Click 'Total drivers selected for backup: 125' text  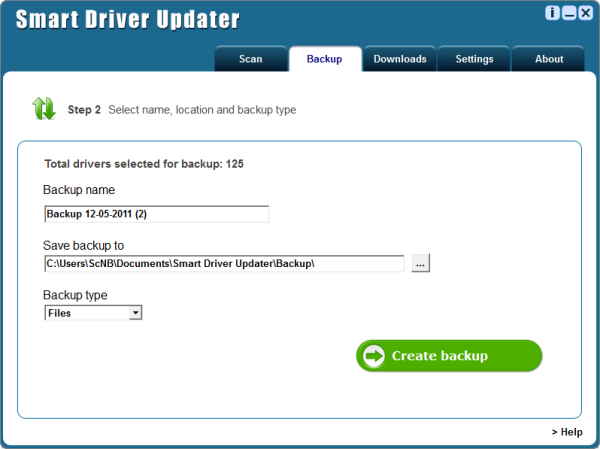[144, 164]
